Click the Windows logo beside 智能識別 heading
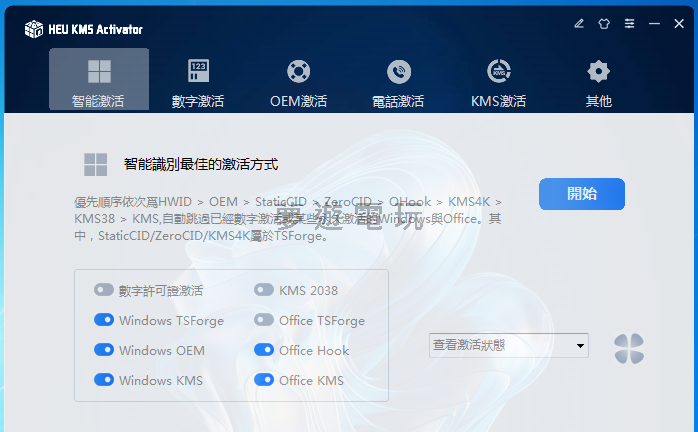Screen dimensions: 698x432 point(96,164)
